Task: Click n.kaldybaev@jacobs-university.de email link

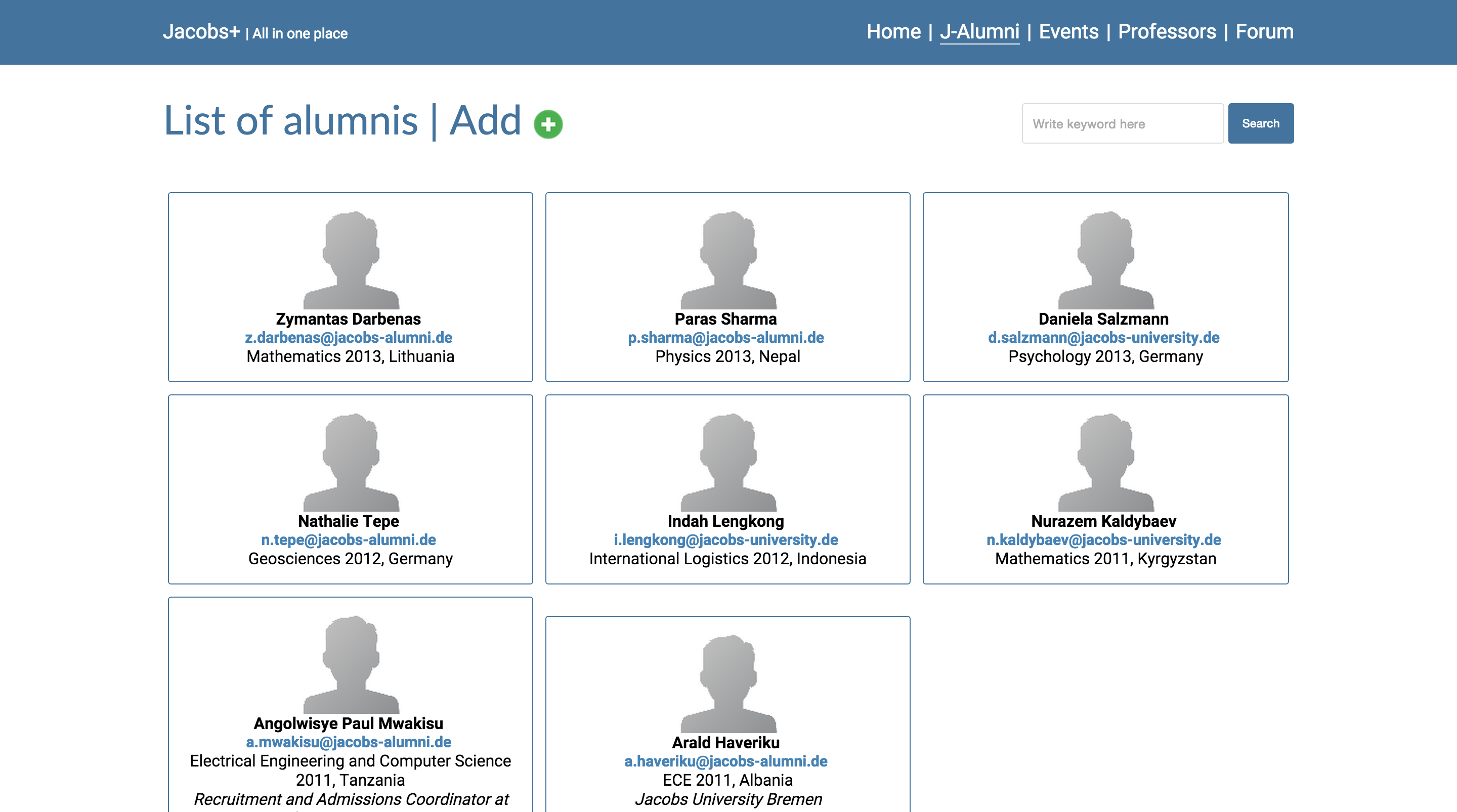Action: (x=1103, y=539)
